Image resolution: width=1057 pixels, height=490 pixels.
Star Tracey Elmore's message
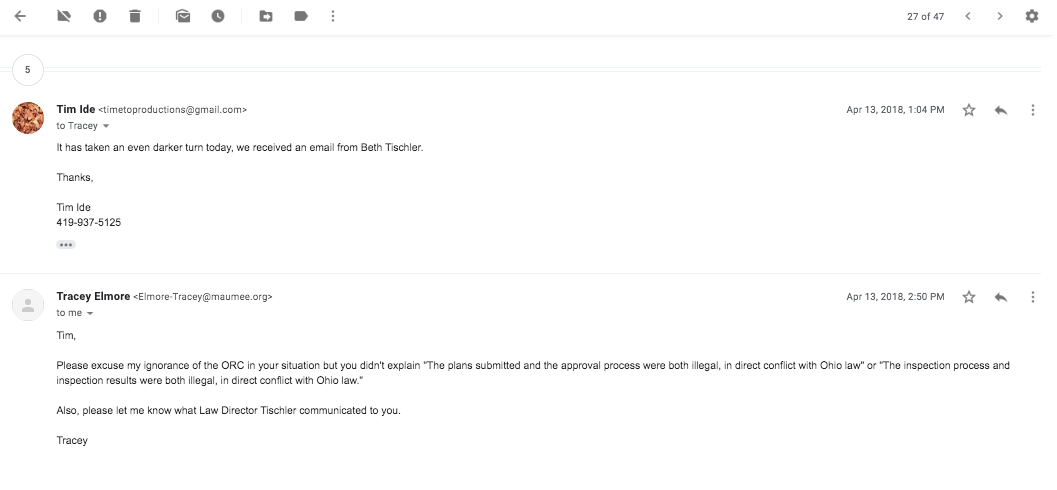coord(968,297)
